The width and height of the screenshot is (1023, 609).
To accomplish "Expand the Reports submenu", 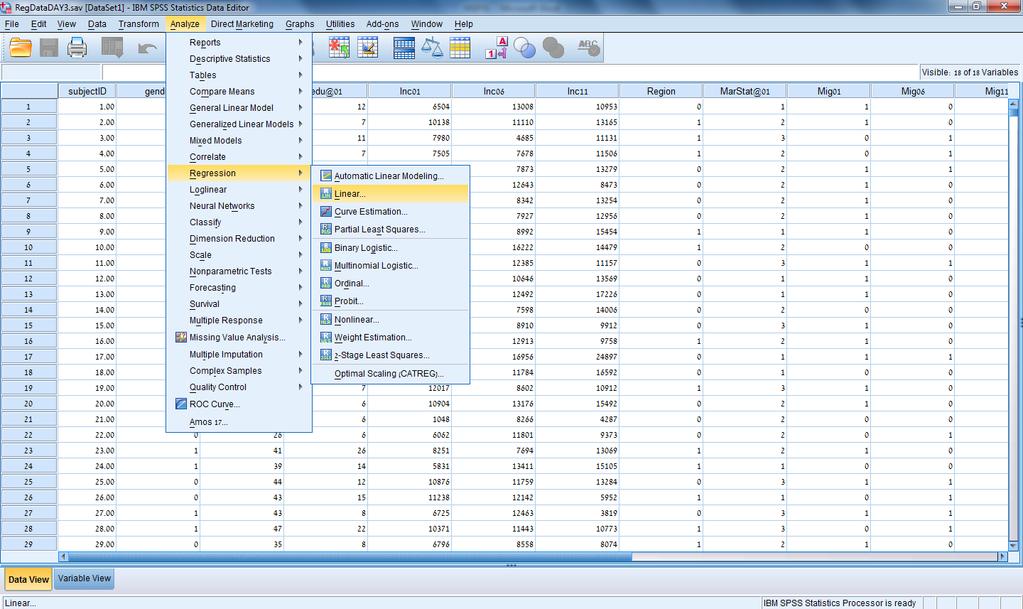I will pyautogui.click(x=239, y=42).
